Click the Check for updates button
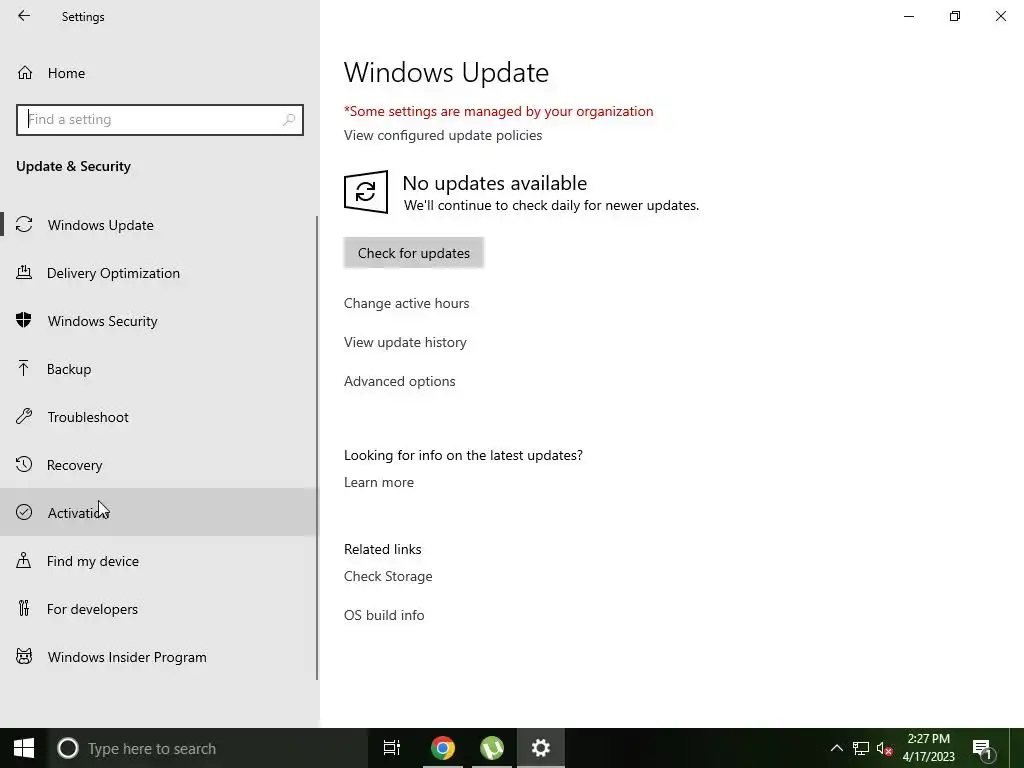 [x=413, y=253]
